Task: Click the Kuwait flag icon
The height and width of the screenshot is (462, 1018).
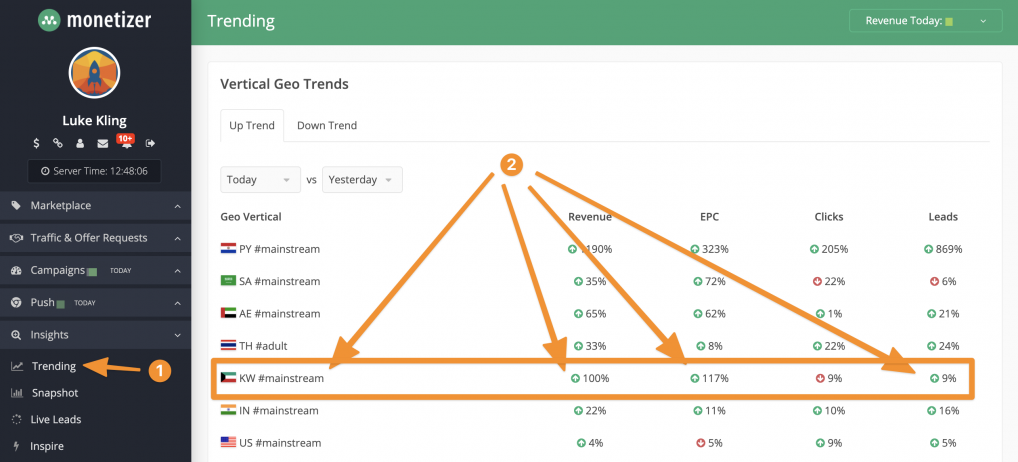Action: [x=228, y=378]
